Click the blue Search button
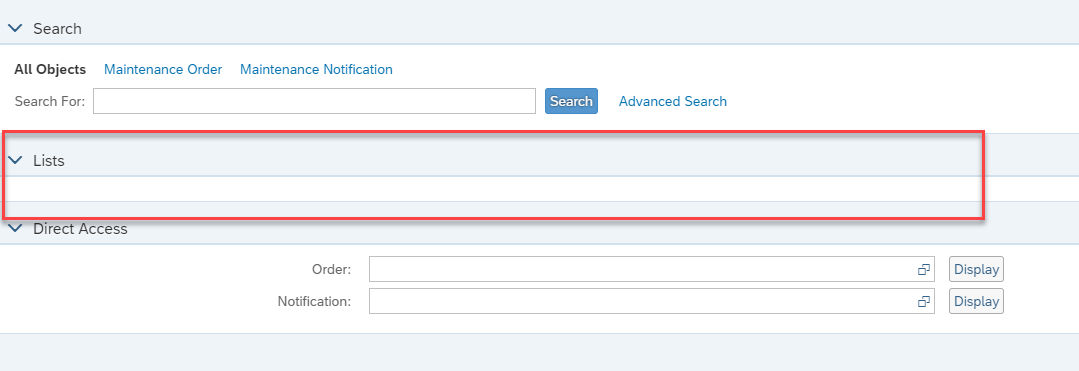 coord(571,101)
